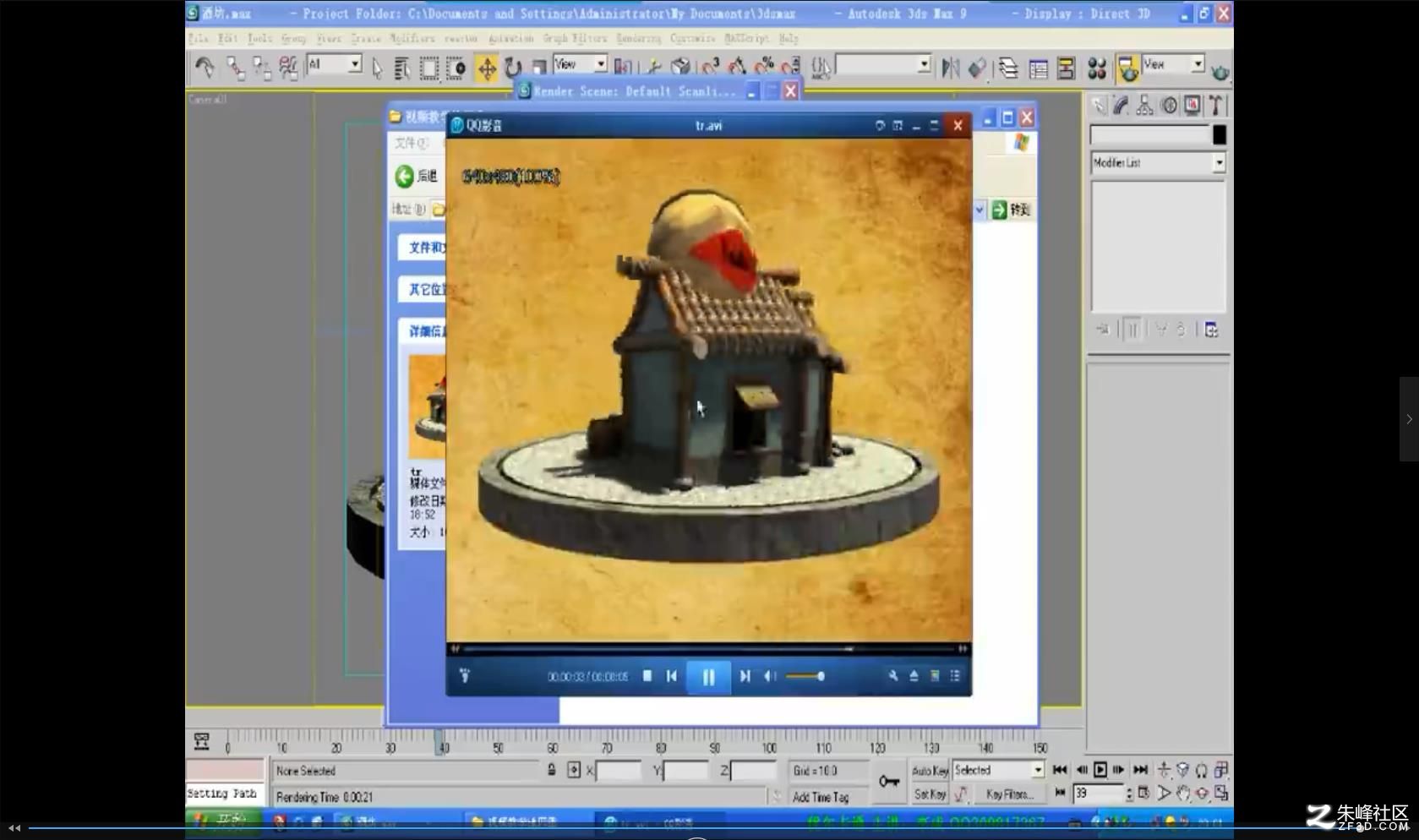Click the black object color swatch
The image size is (1419, 840).
1220,135
